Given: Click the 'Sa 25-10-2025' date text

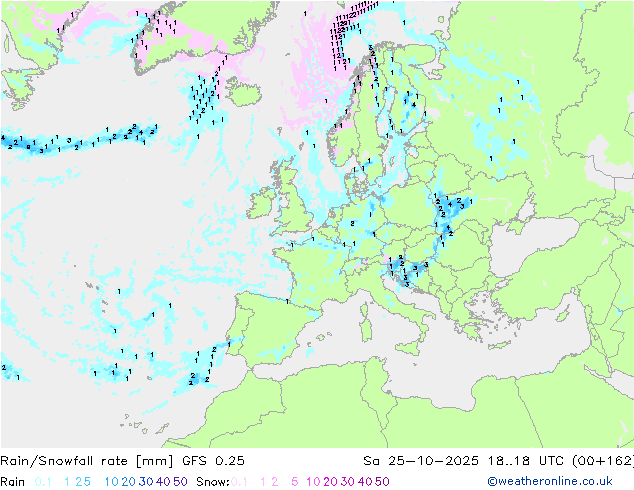Looking at the screenshot, I should point(421,461).
